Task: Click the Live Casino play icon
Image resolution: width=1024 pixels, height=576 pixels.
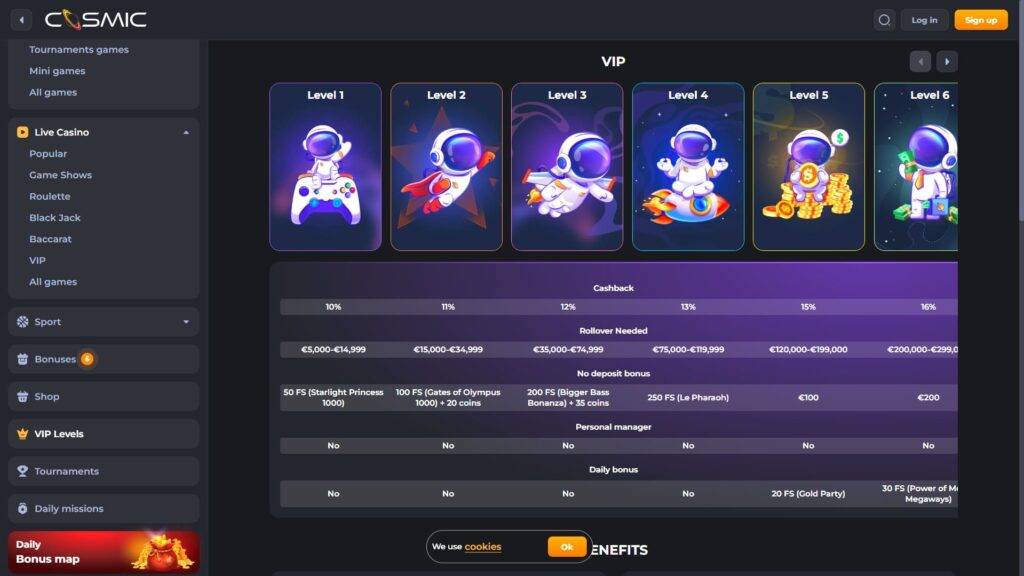Action: 23,132
